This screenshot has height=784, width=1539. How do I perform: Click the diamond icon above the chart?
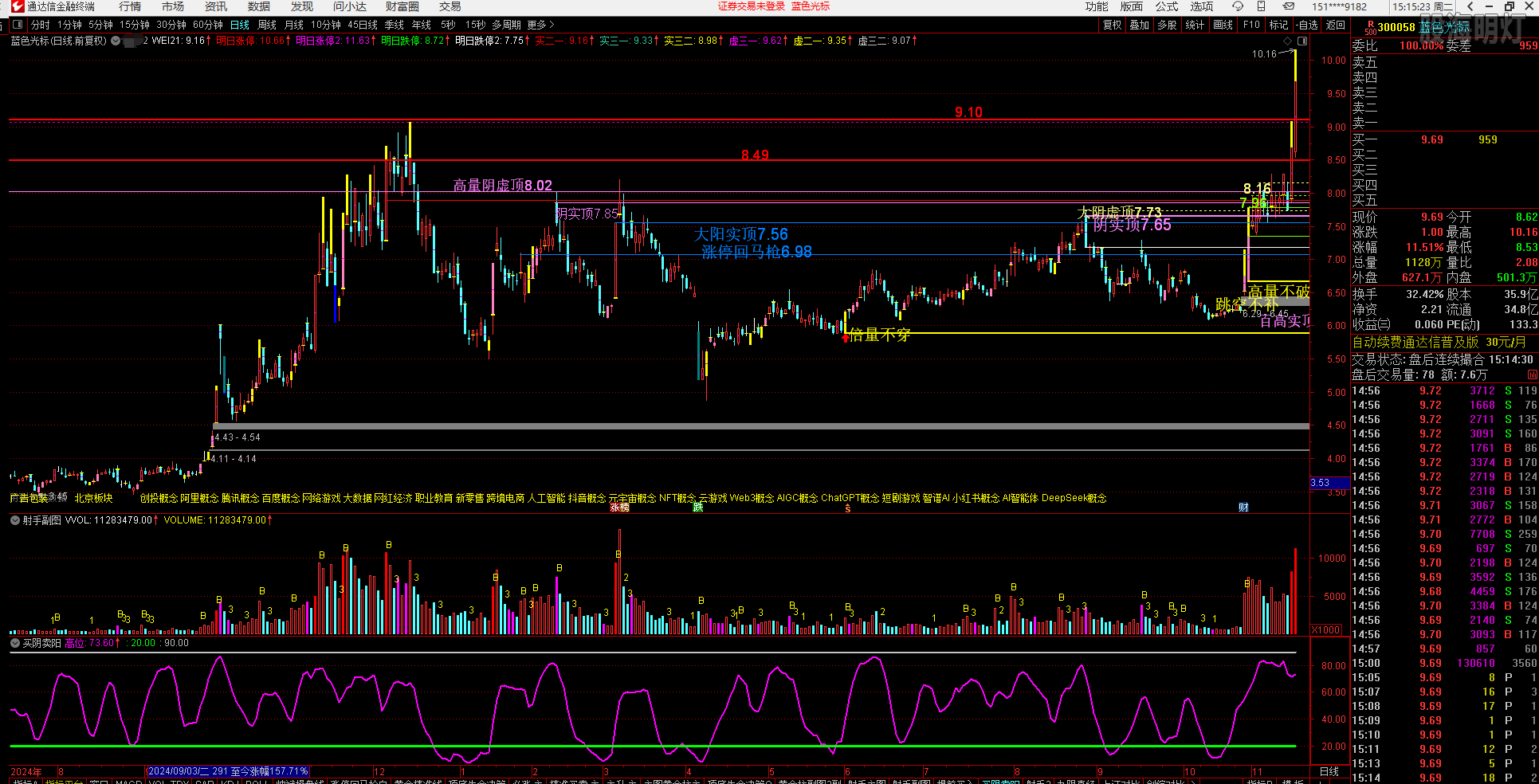click(x=1286, y=41)
